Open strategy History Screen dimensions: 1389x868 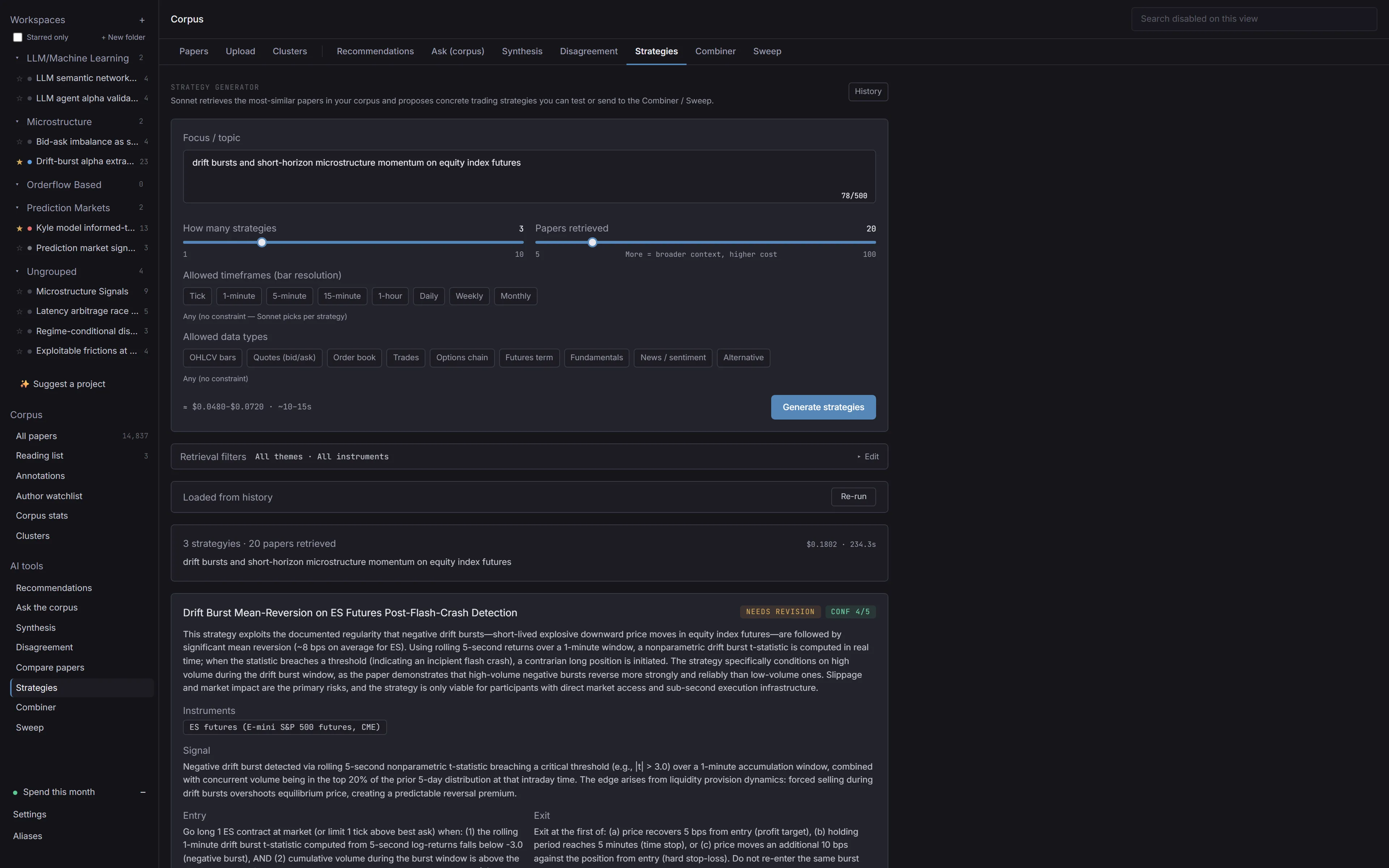tap(868, 92)
